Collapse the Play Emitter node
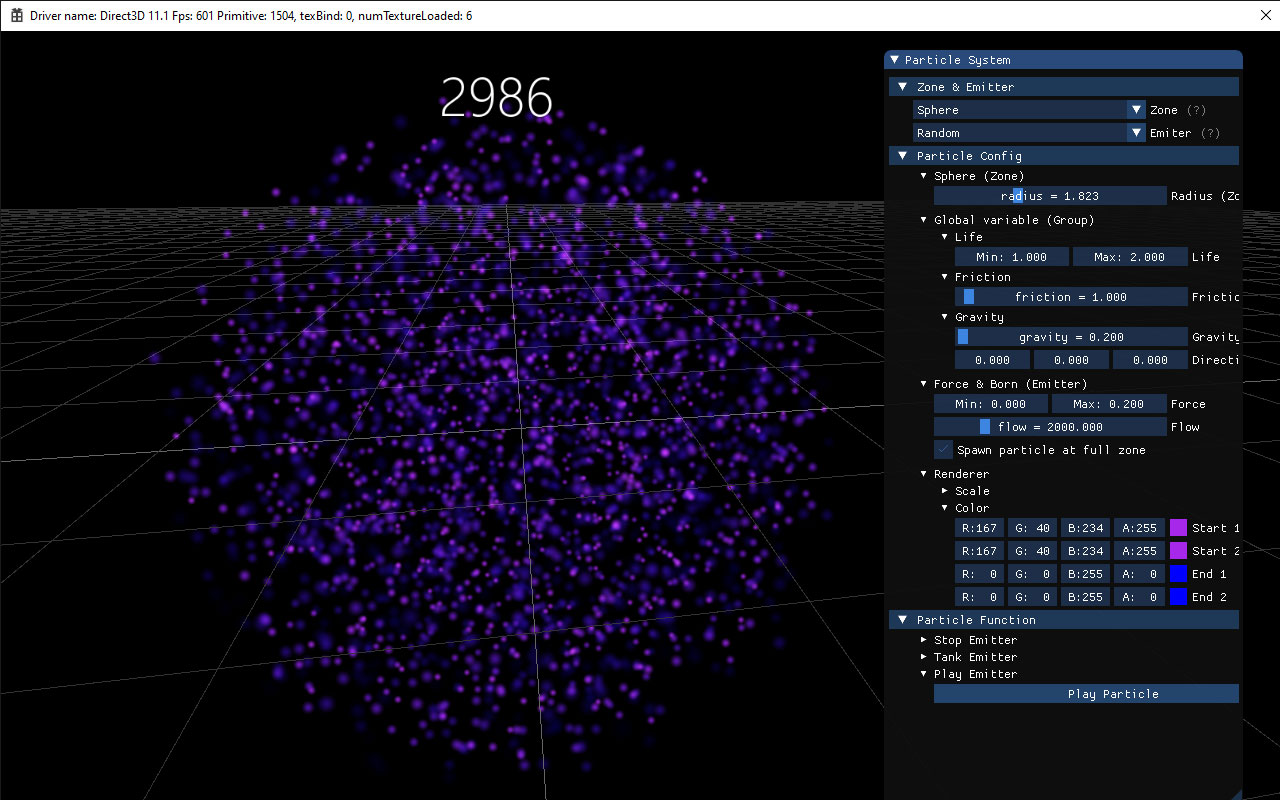 coord(924,674)
